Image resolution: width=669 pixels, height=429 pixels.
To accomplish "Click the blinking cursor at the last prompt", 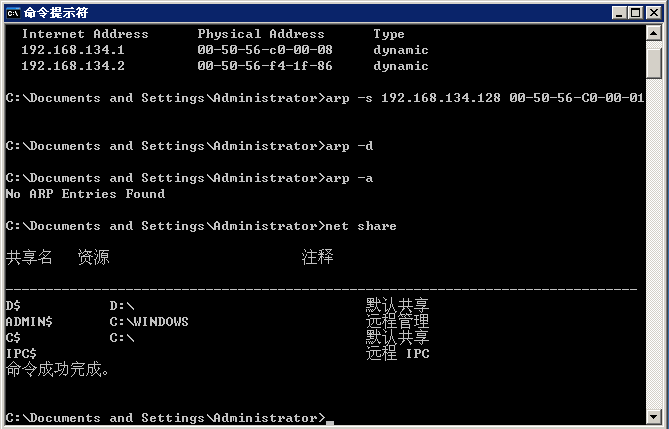I will (330, 421).
